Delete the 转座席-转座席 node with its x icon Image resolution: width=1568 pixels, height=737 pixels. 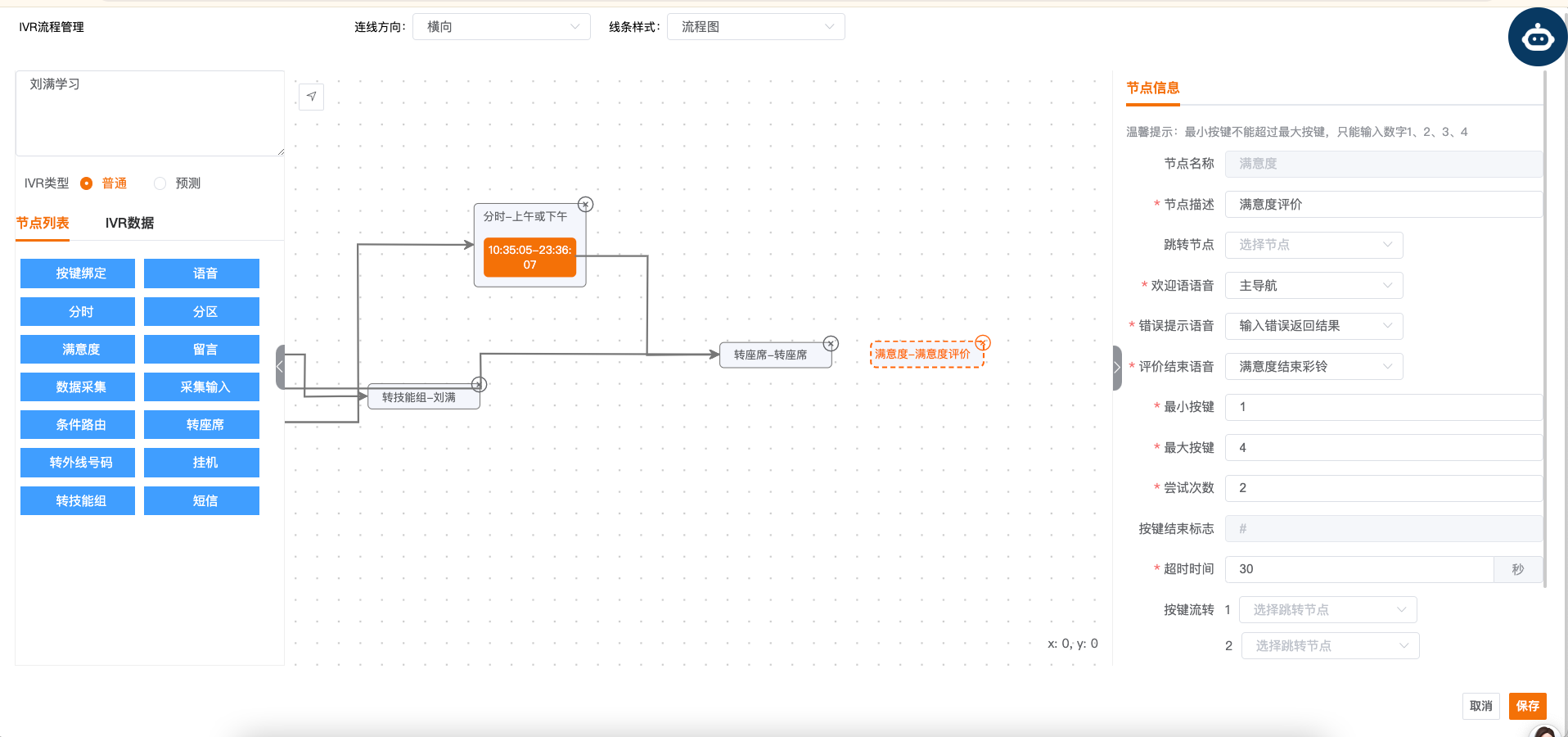click(831, 343)
